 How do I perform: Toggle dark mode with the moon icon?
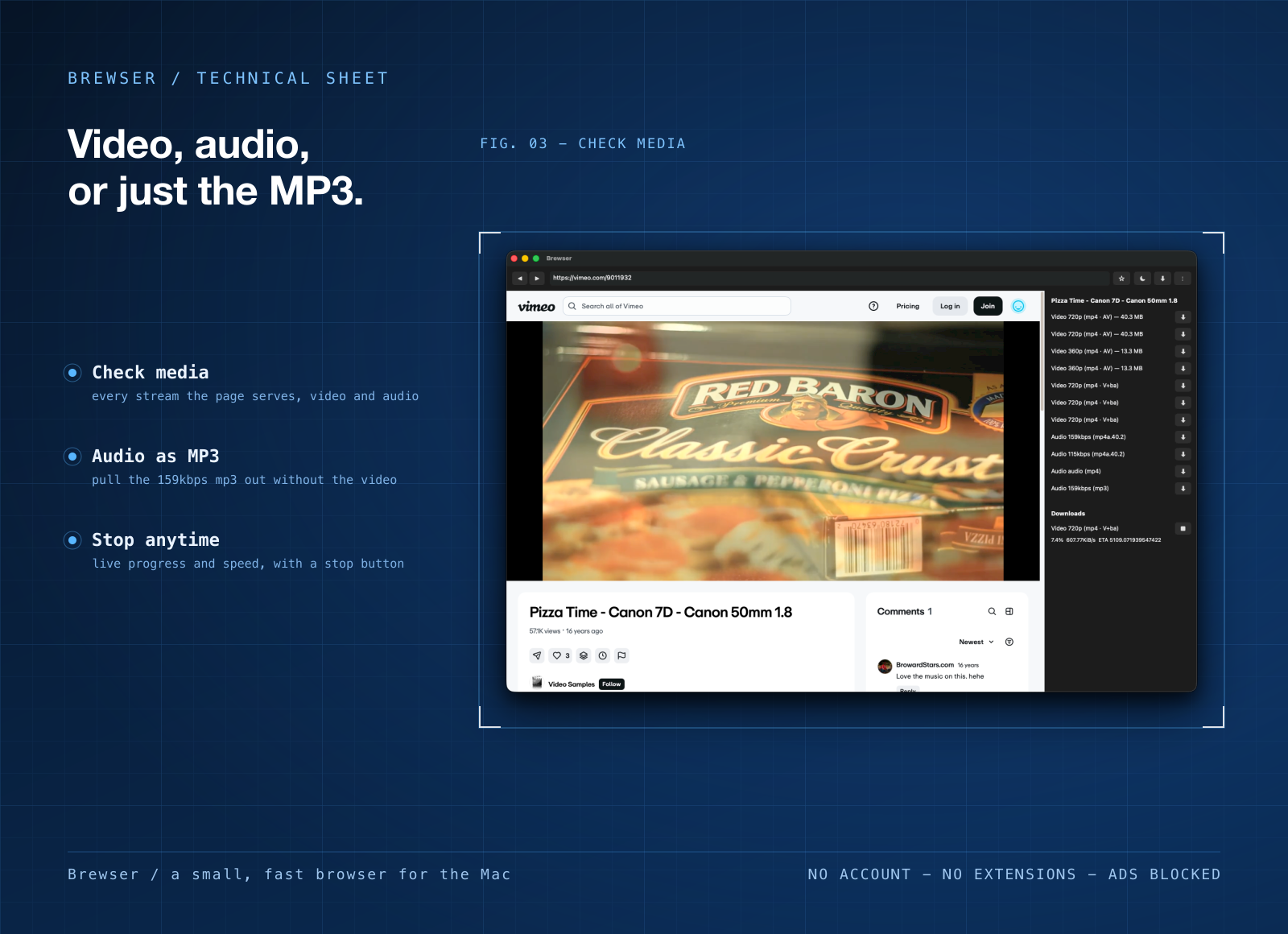[1142, 279]
